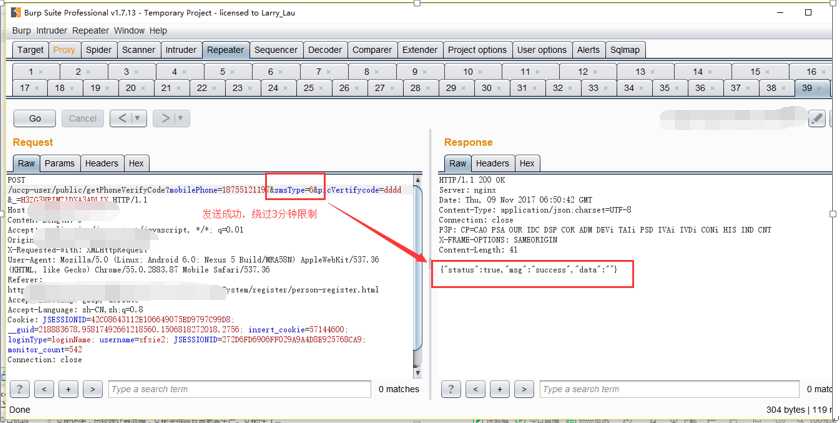Image resolution: width=840 pixels, height=423 pixels.
Task: Switch to the Extender tab
Action: point(419,50)
